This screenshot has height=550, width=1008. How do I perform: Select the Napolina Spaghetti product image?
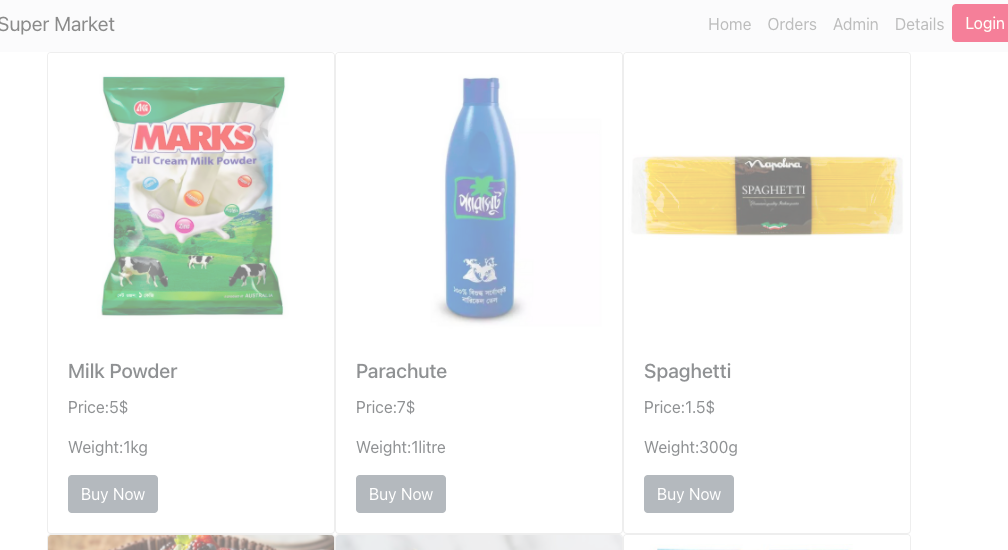pyautogui.click(x=767, y=195)
